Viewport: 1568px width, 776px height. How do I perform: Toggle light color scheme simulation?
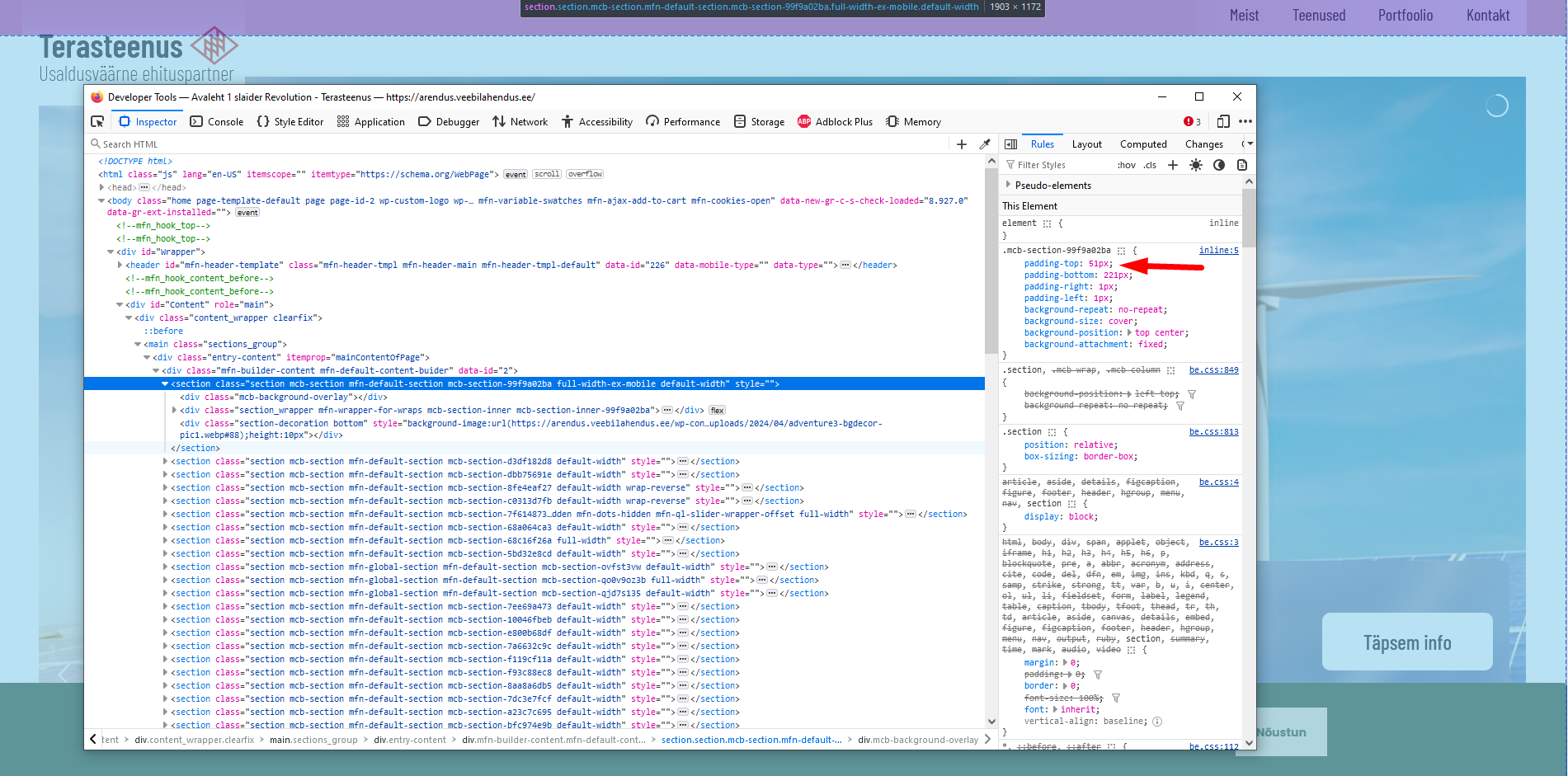tap(1196, 165)
